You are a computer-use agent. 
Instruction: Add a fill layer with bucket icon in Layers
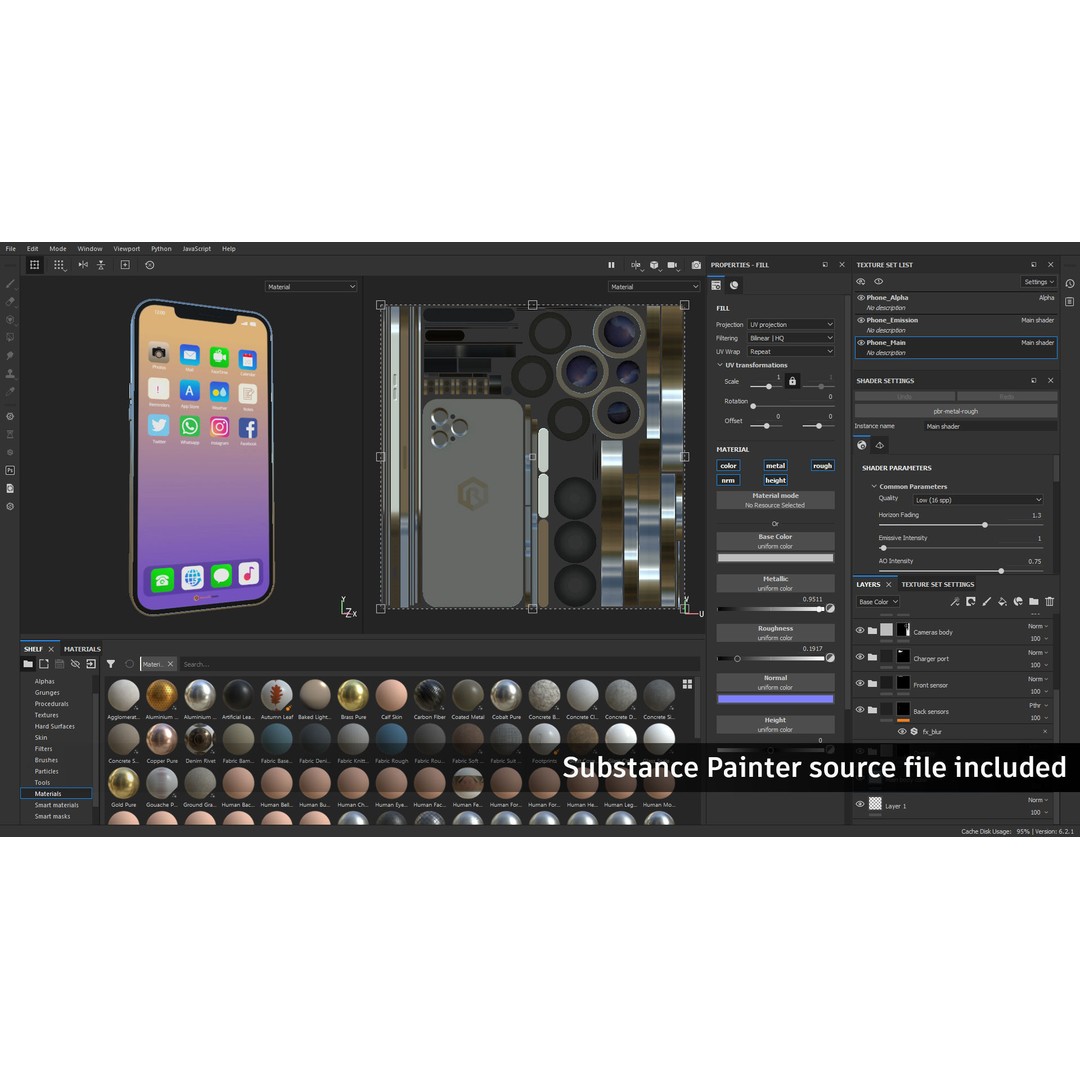pyautogui.click(x=1002, y=602)
